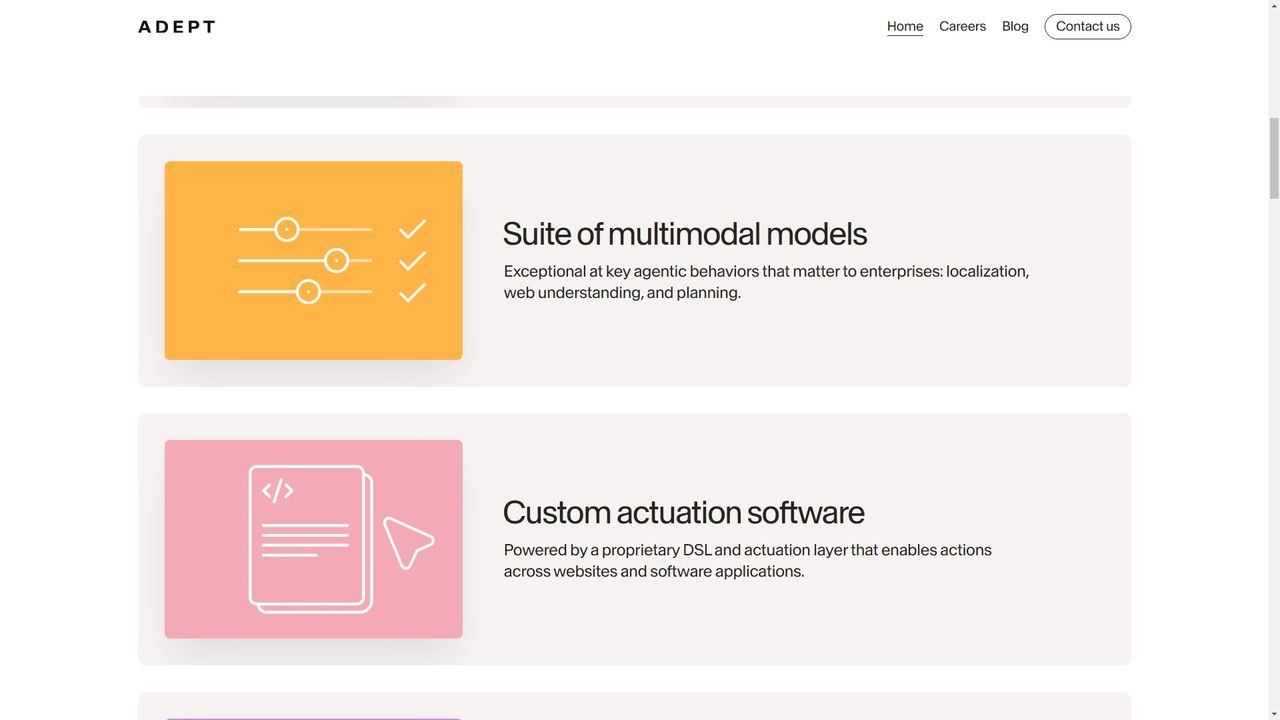Click the orange sliders illustration
This screenshot has width=1280, height=720.
coord(313,260)
